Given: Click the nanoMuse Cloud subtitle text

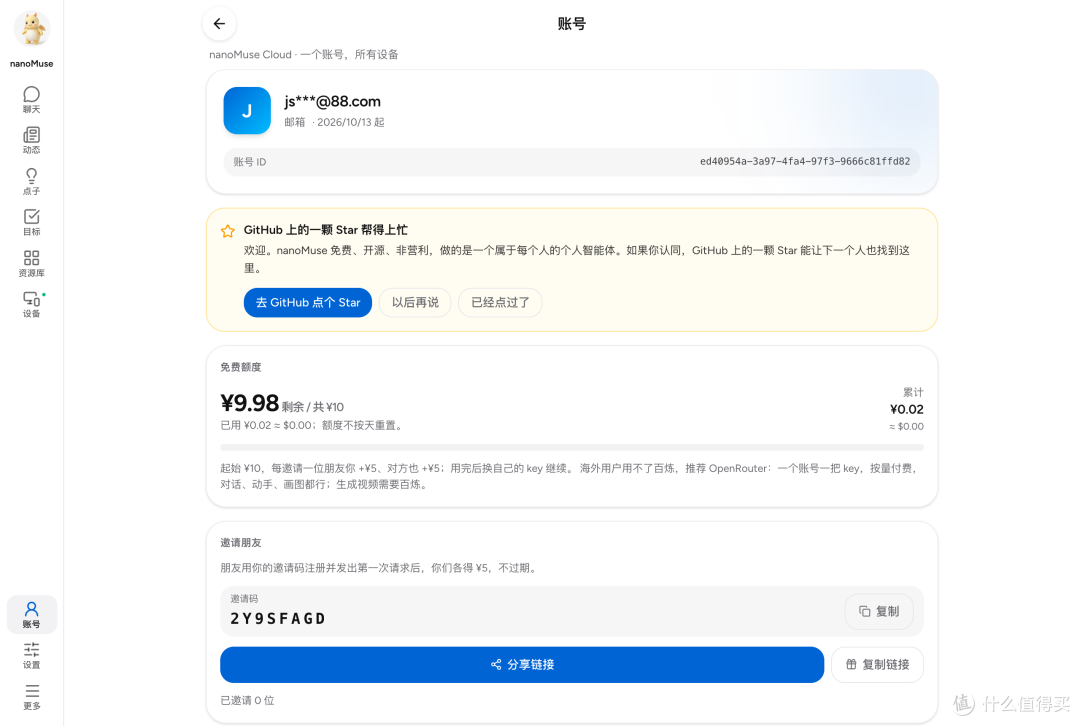Looking at the screenshot, I should [304, 54].
